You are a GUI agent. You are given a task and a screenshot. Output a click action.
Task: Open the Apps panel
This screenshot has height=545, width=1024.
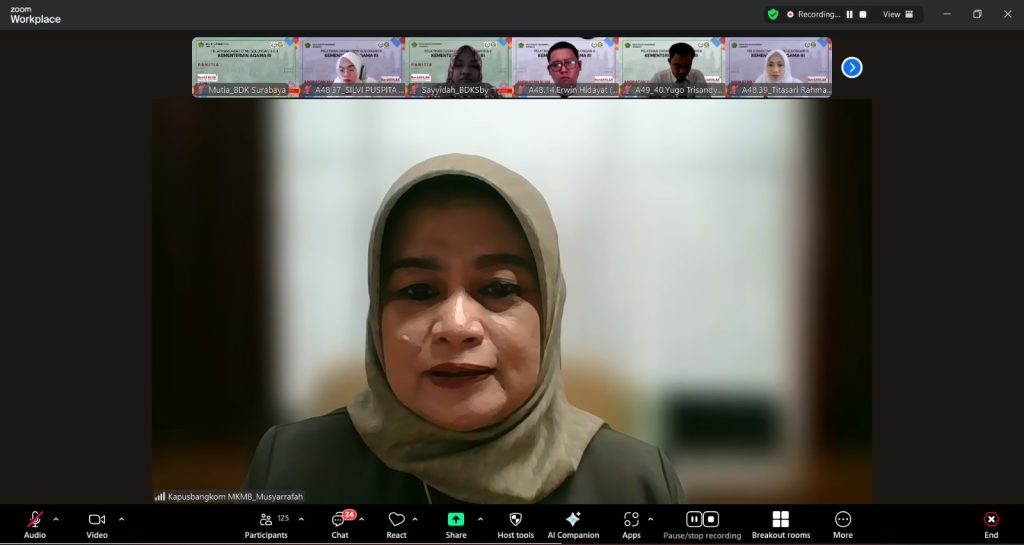[631, 520]
